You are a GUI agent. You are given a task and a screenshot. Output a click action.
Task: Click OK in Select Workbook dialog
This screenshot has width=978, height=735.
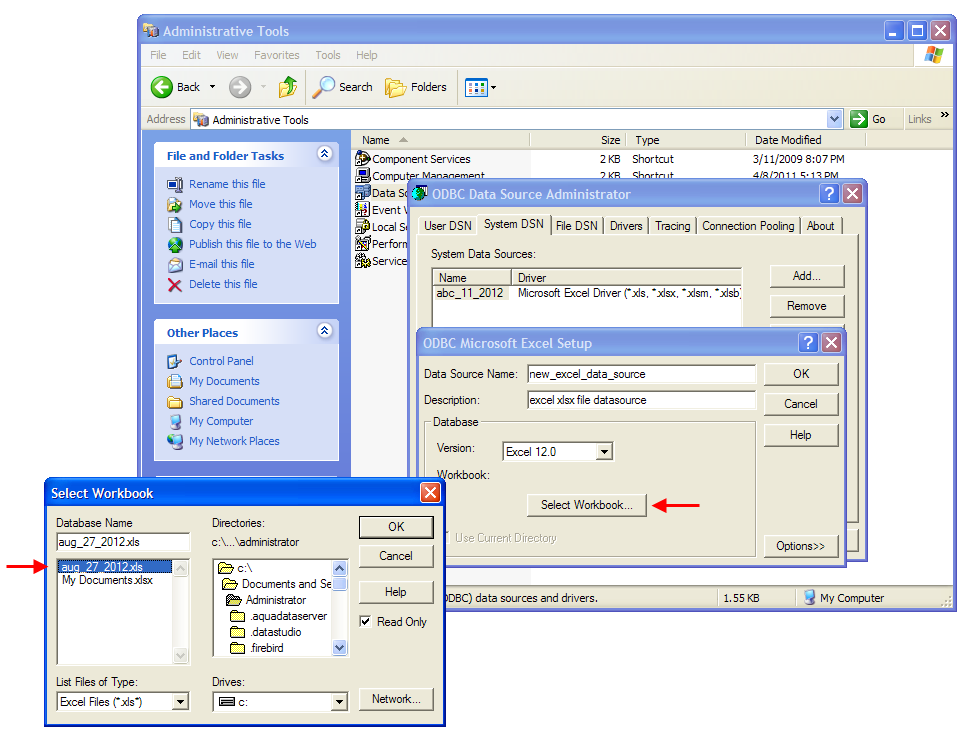click(x=396, y=527)
